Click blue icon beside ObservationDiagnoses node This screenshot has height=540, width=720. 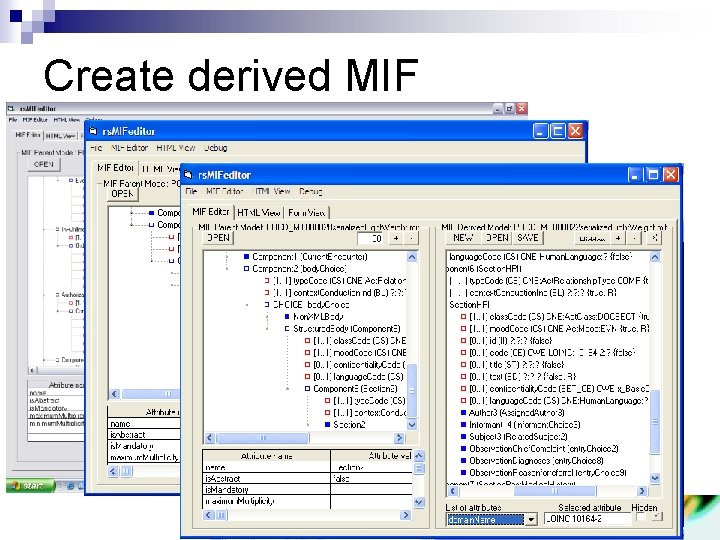pyautogui.click(x=463, y=460)
